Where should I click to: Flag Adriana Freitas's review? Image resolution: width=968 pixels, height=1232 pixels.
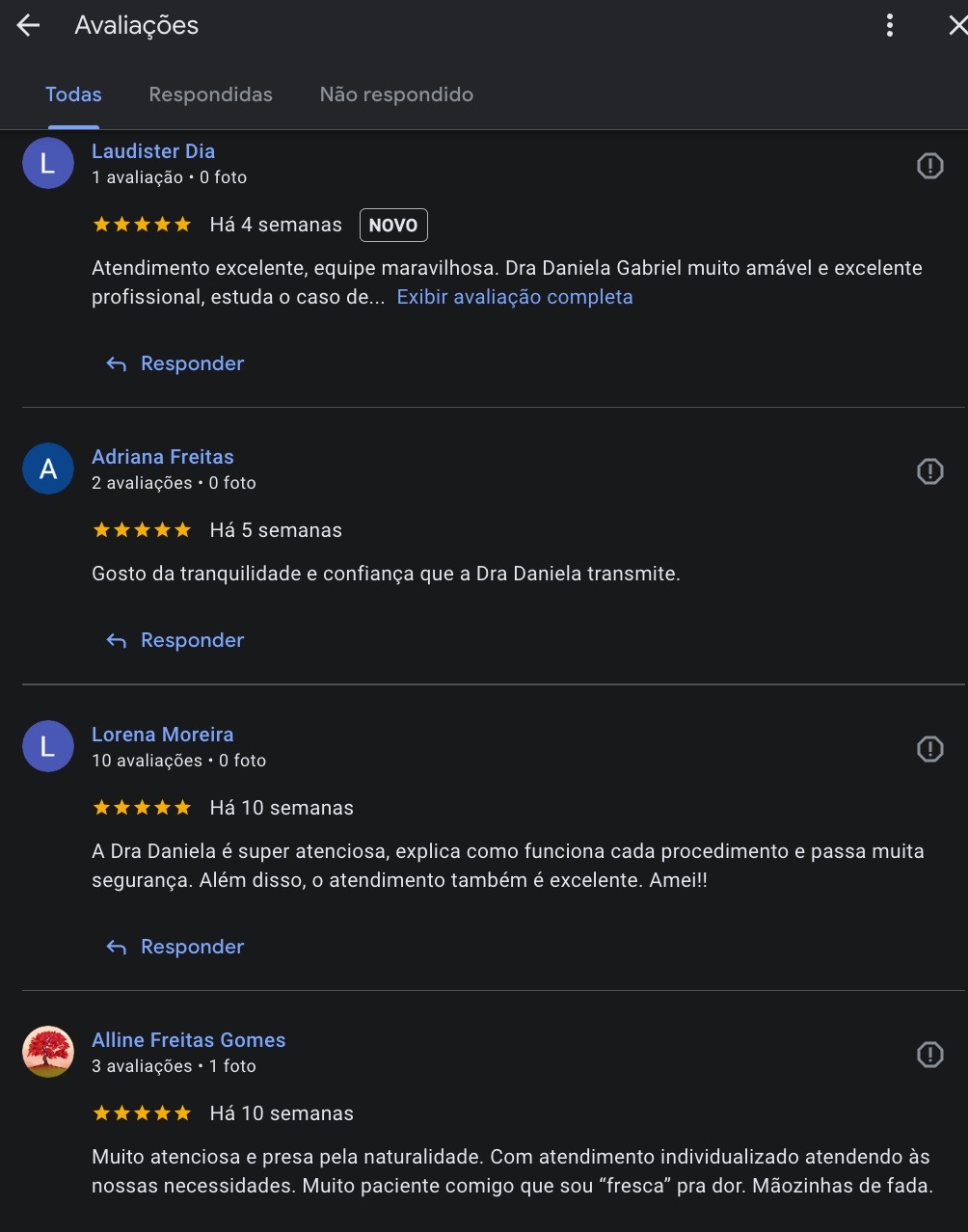tap(929, 471)
